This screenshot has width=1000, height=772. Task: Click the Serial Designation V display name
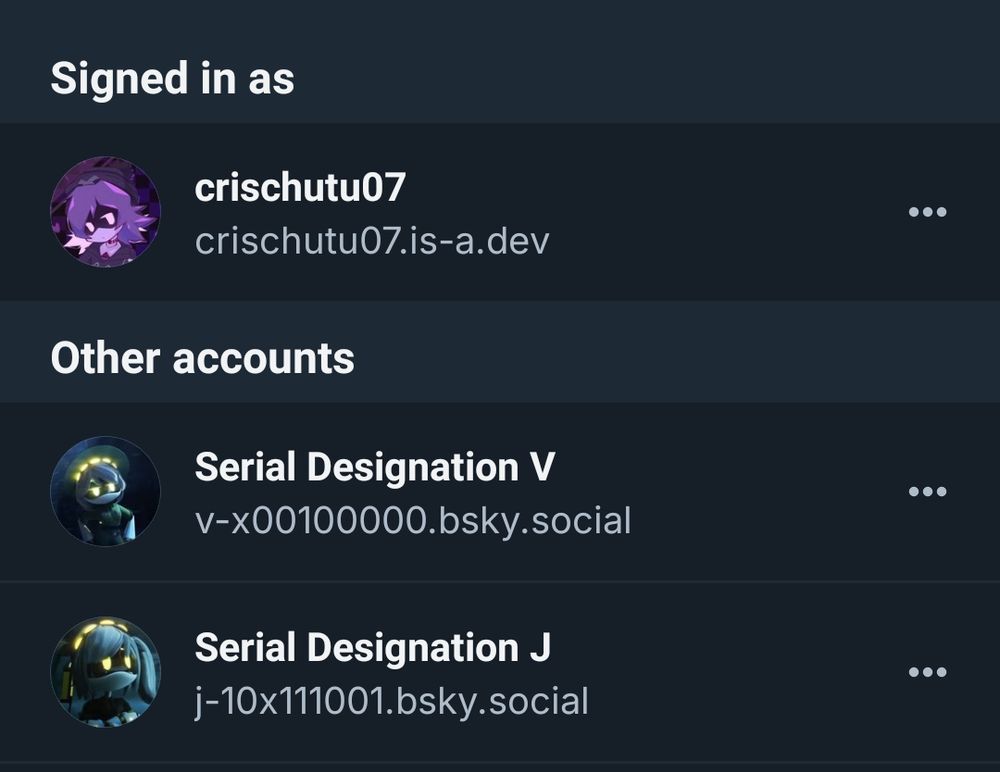[x=374, y=467]
